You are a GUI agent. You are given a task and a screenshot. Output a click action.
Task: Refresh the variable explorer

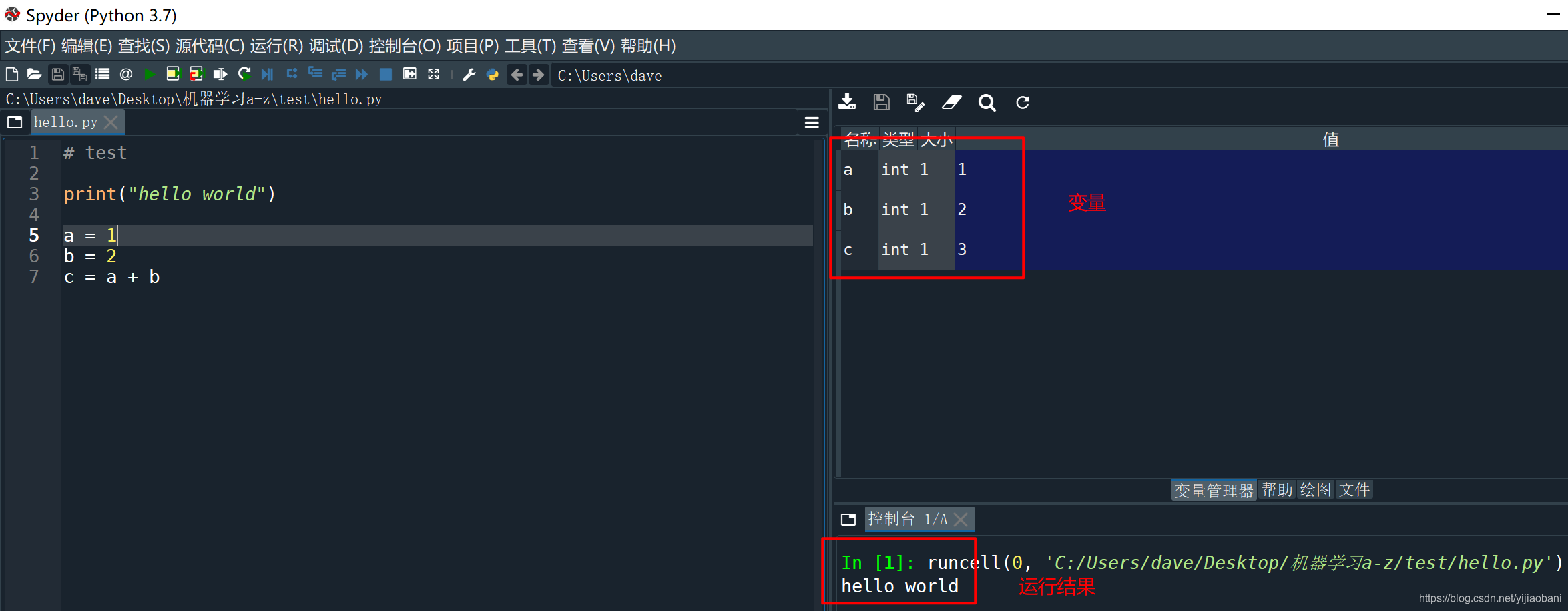point(1023,102)
